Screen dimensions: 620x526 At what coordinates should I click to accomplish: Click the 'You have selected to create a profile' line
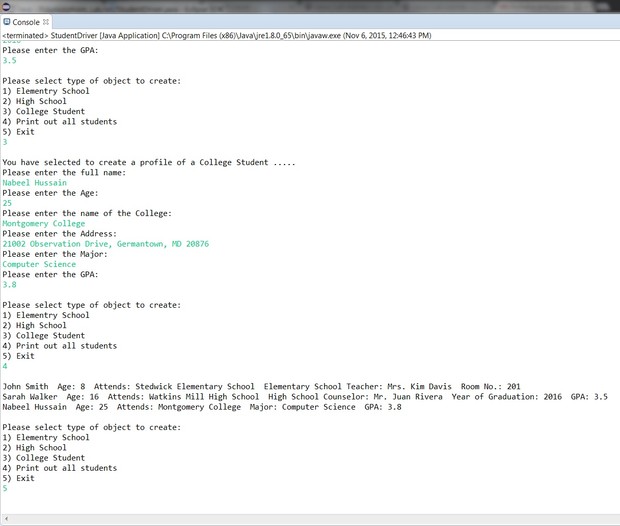(149, 163)
